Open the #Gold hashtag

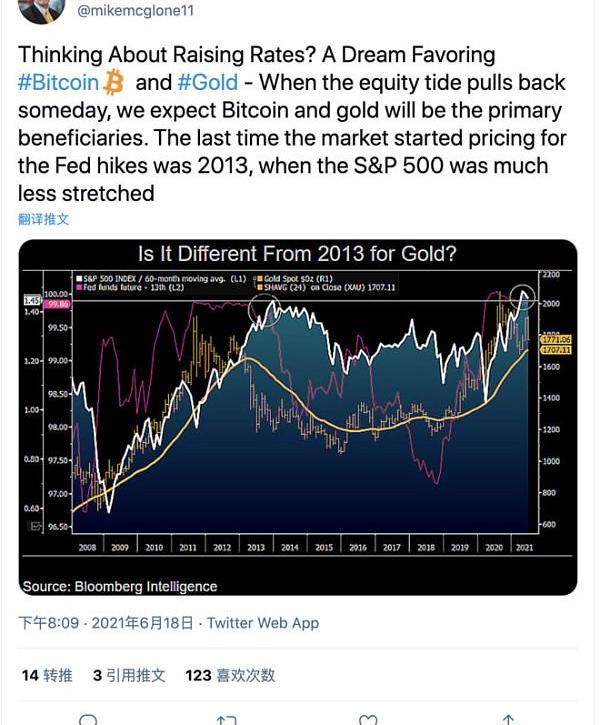pos(207,83)
